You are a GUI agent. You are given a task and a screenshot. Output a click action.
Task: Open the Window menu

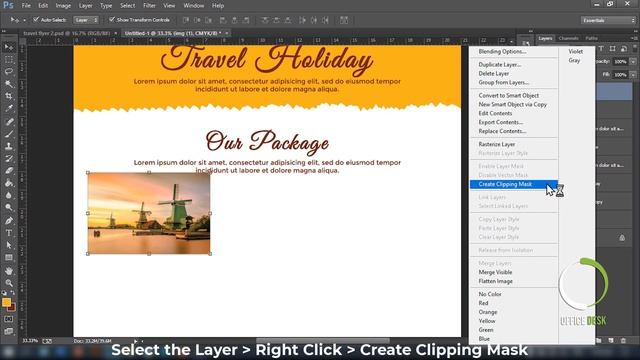193,6
